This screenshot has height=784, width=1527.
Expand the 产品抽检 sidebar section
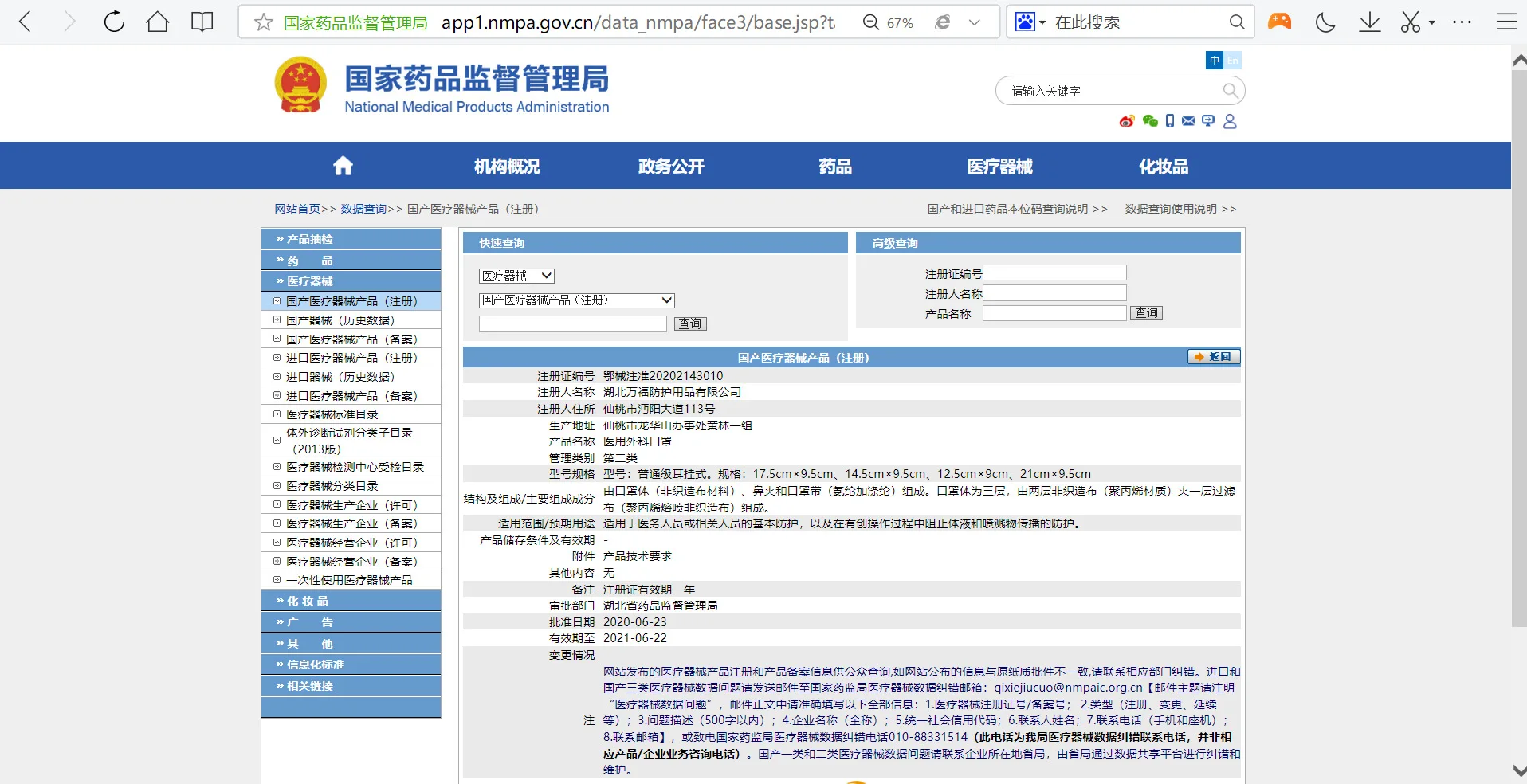click(351, 239)
